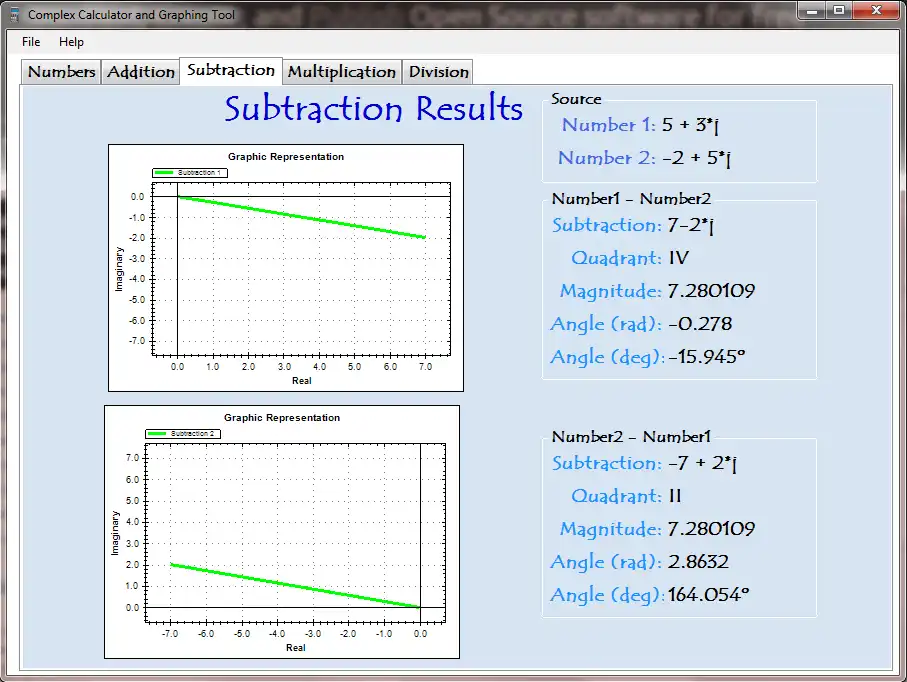Viewport: 907px width, 682px height.
Task: Select the 7.280109 magnitude under Number1 - Number2
Action: tap(711, 290)
